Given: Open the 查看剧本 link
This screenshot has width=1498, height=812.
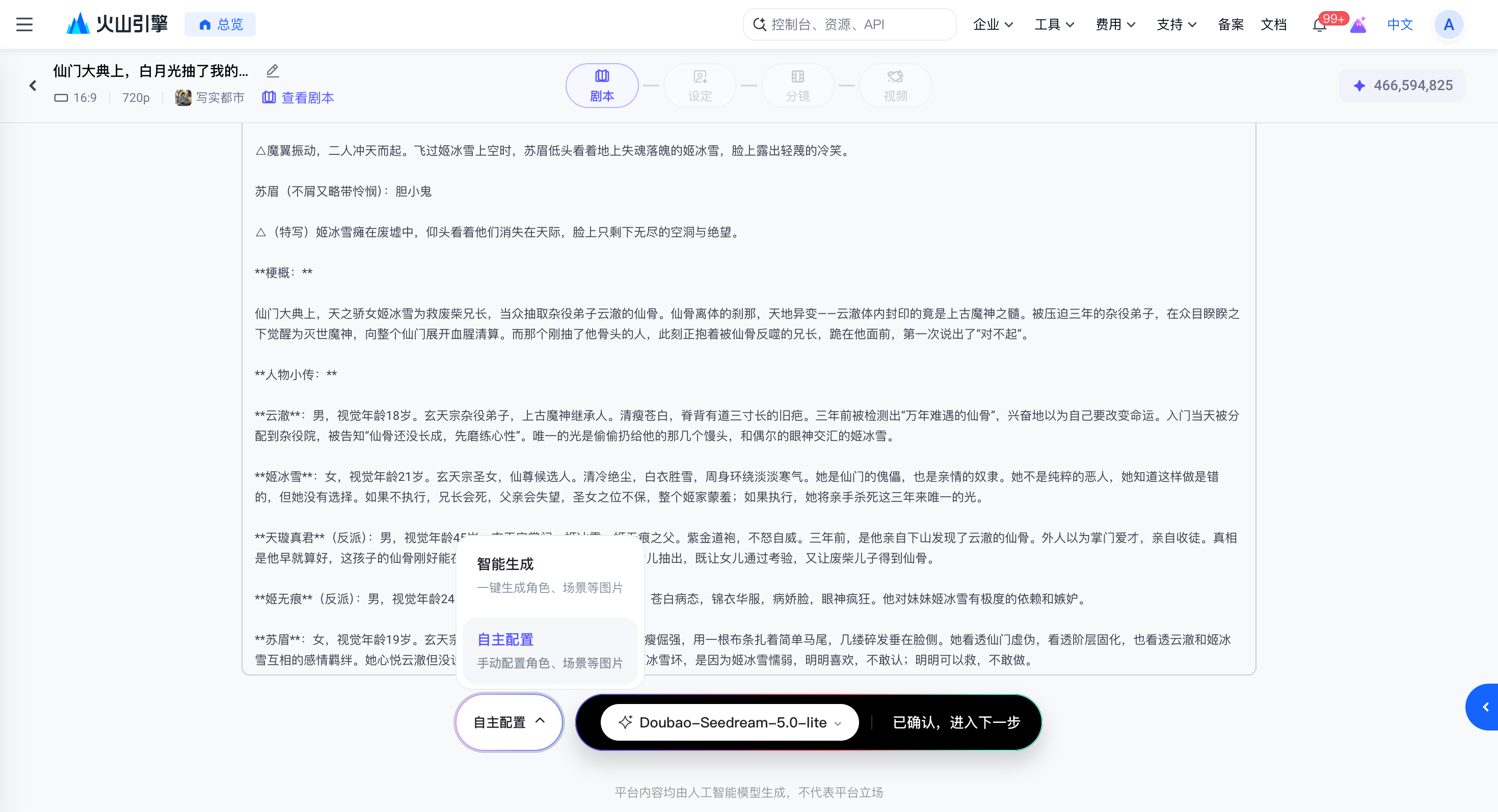Looking at the screenshot, I should coord(298,98).
